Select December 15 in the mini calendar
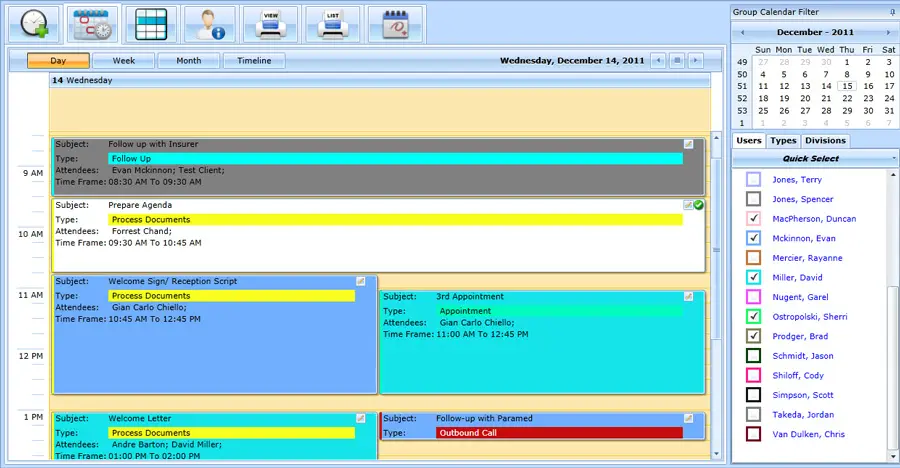900x468 pixels. (847, 86)
